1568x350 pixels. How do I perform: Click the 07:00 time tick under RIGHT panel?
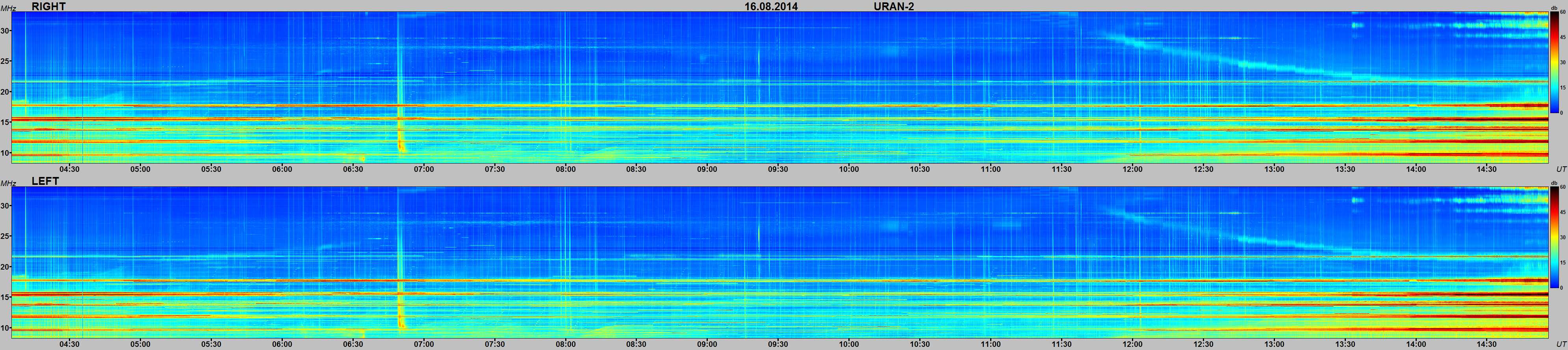(424, 169)
